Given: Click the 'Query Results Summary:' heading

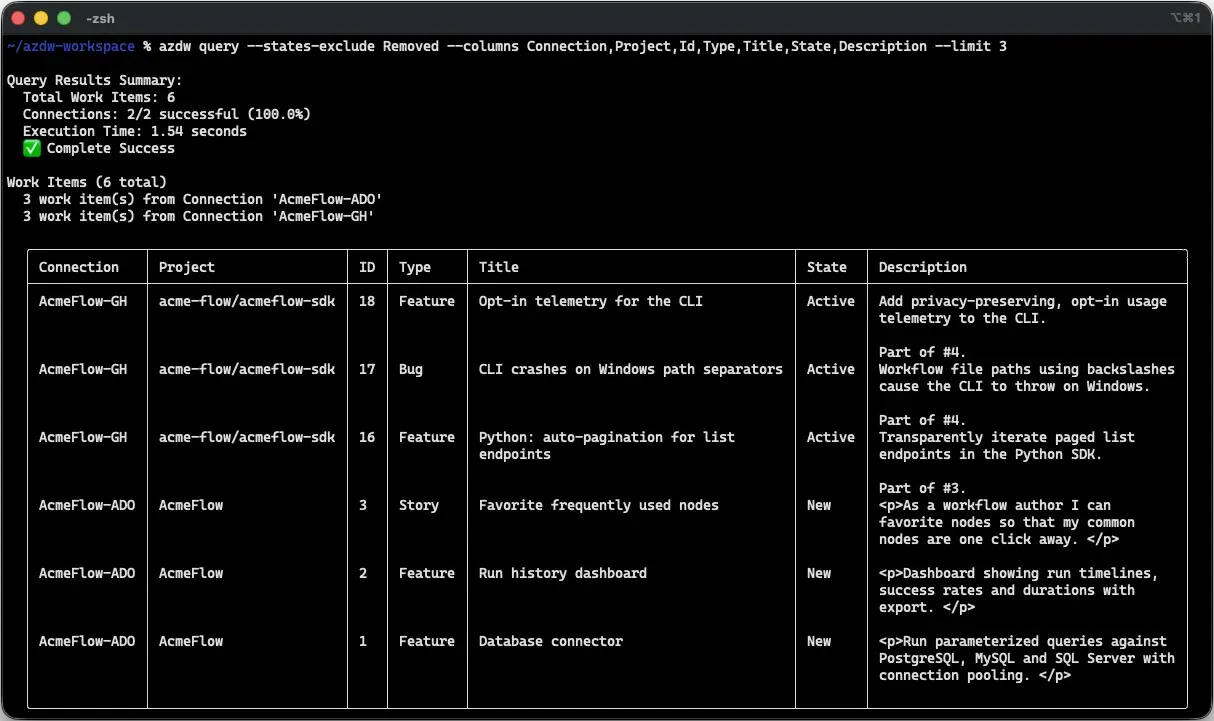Looking at the screenshot, I should 95,80.
